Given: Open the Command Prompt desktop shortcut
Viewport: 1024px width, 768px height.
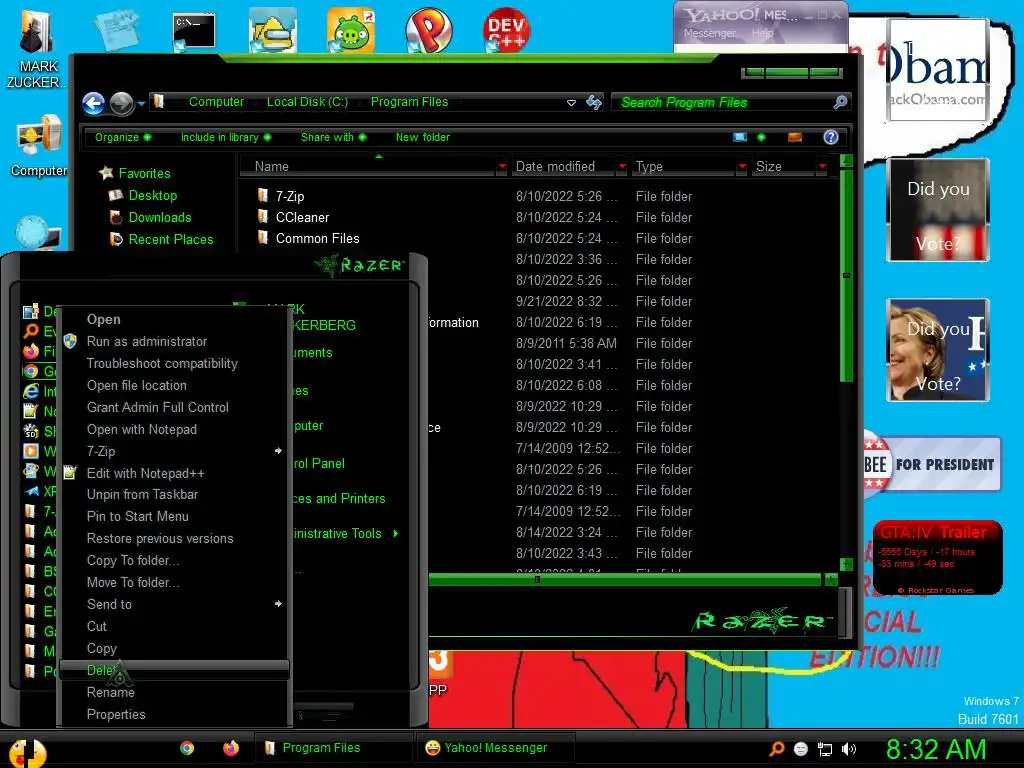Looking at the screenshot, I should tap(194, 31).
